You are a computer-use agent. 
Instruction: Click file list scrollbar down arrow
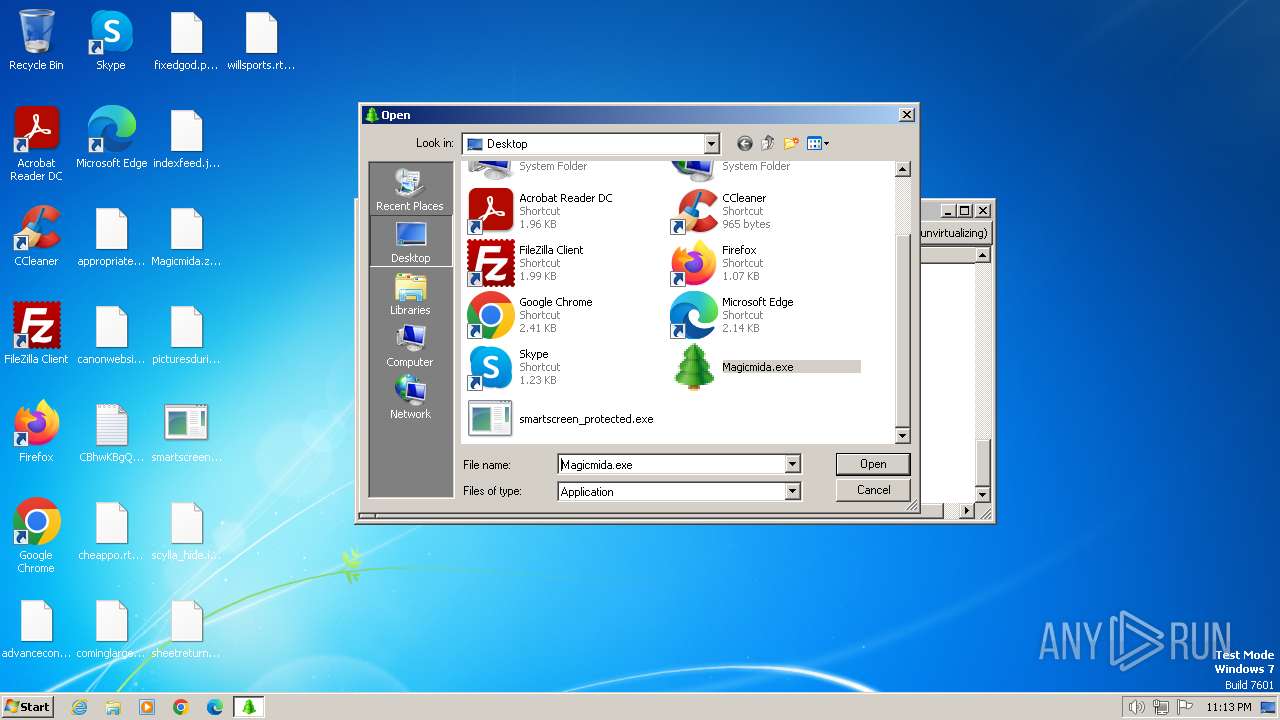(902, 436)
